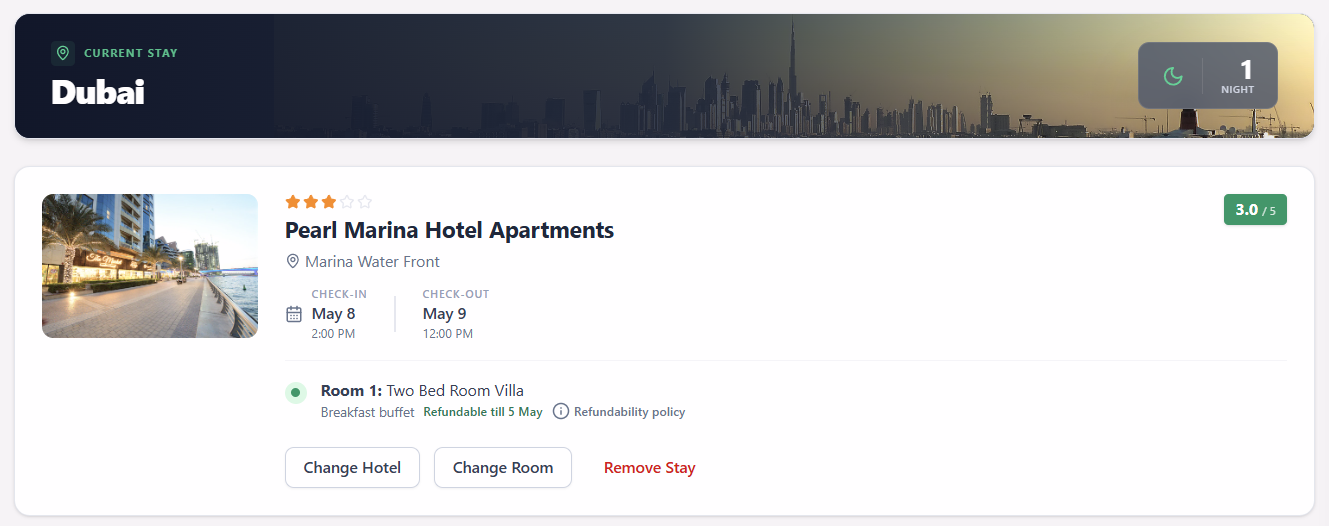Image resolution: width=1329 pixels, height=526 pixels.
Task: Select the Room 1 green radio indicator
Action: click(295, 392)
